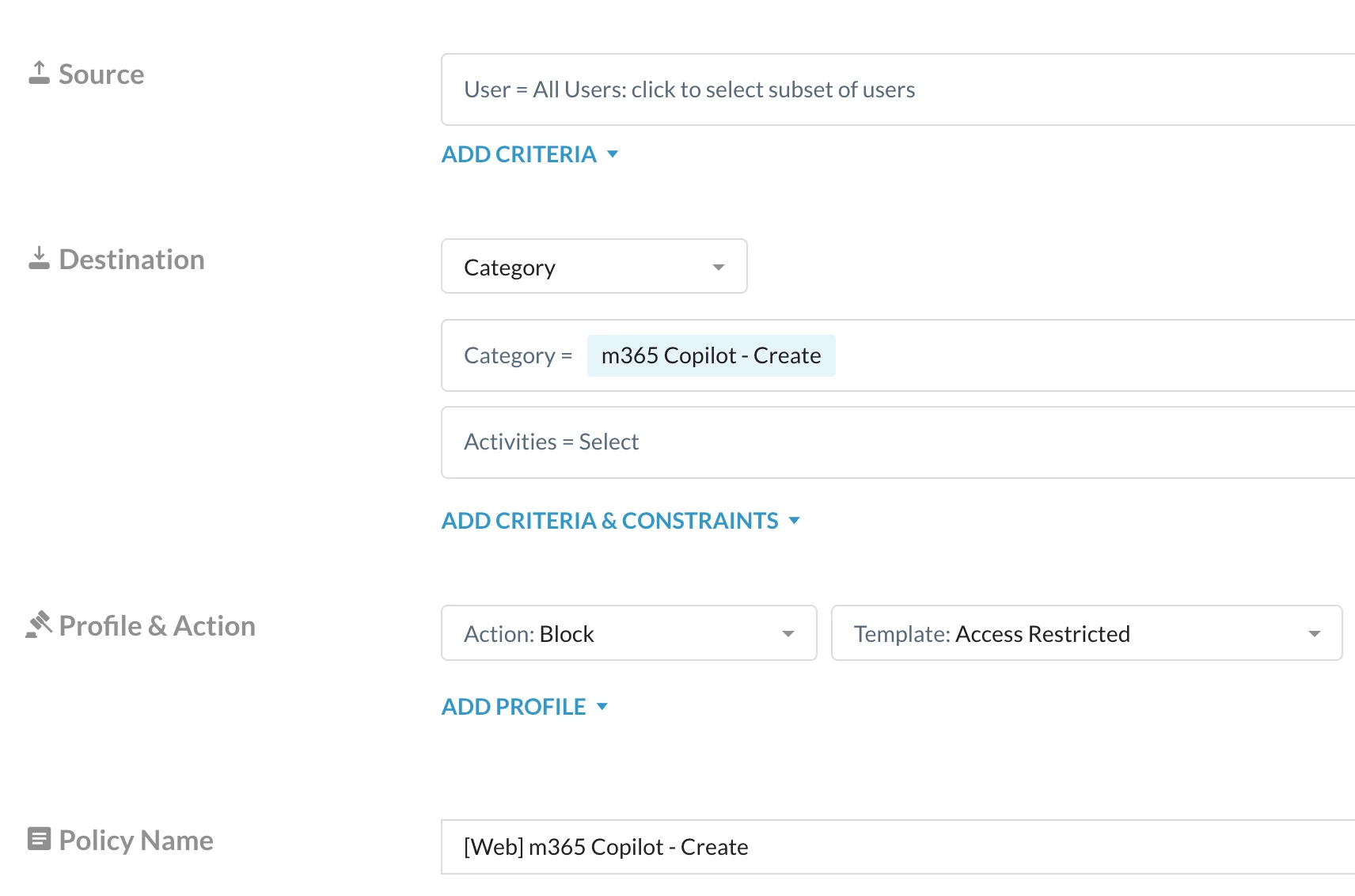Open the ADD CRITERIA dropdown under Source
This screenshot has width=1355, height=896.
(529, 154)
